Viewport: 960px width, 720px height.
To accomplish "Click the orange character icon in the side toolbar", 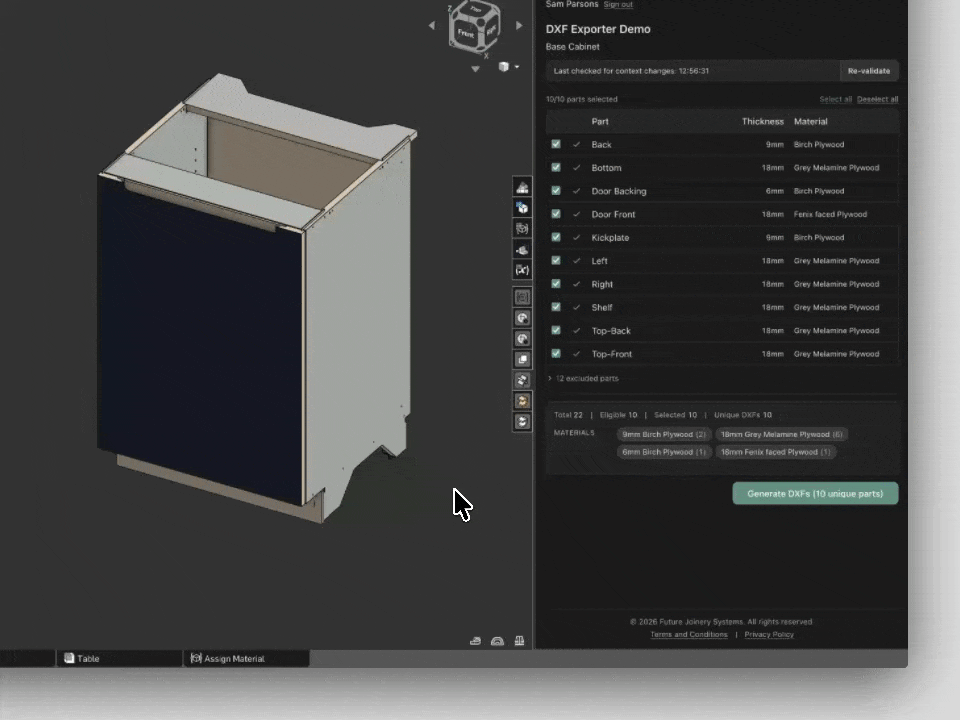I will tap(522, 401).
